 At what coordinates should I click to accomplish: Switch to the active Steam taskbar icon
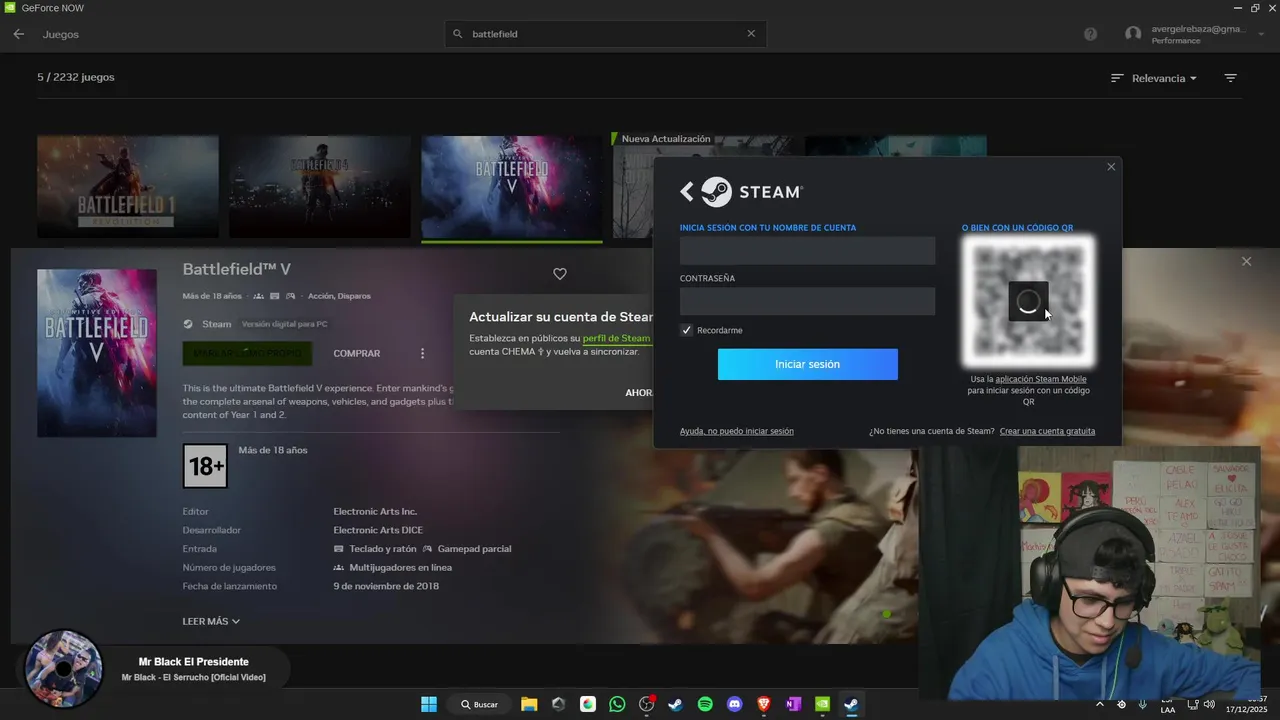pyautogui.click(x=851, y=704)
